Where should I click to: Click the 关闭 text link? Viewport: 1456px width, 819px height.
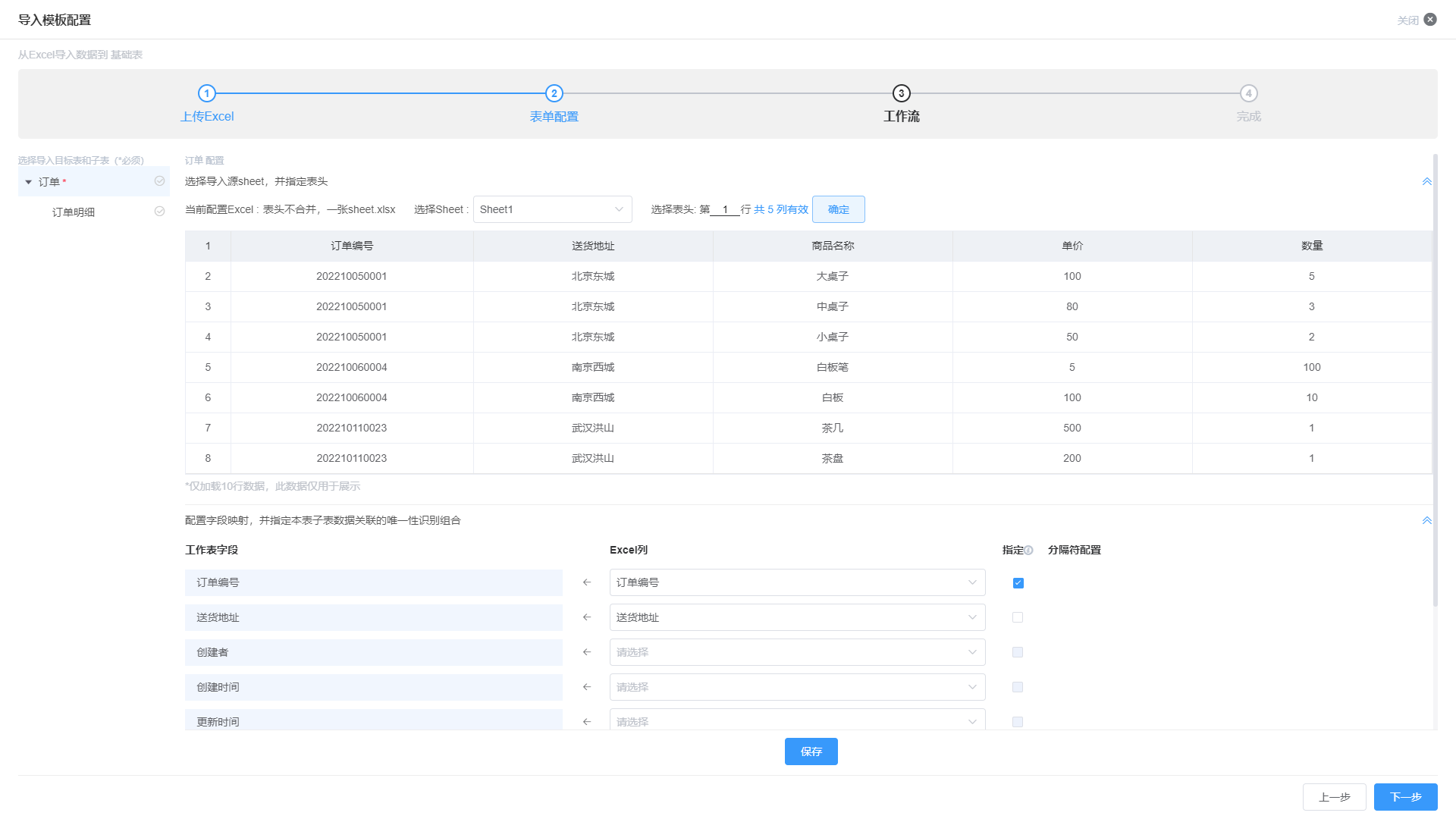coord(1408,20)
